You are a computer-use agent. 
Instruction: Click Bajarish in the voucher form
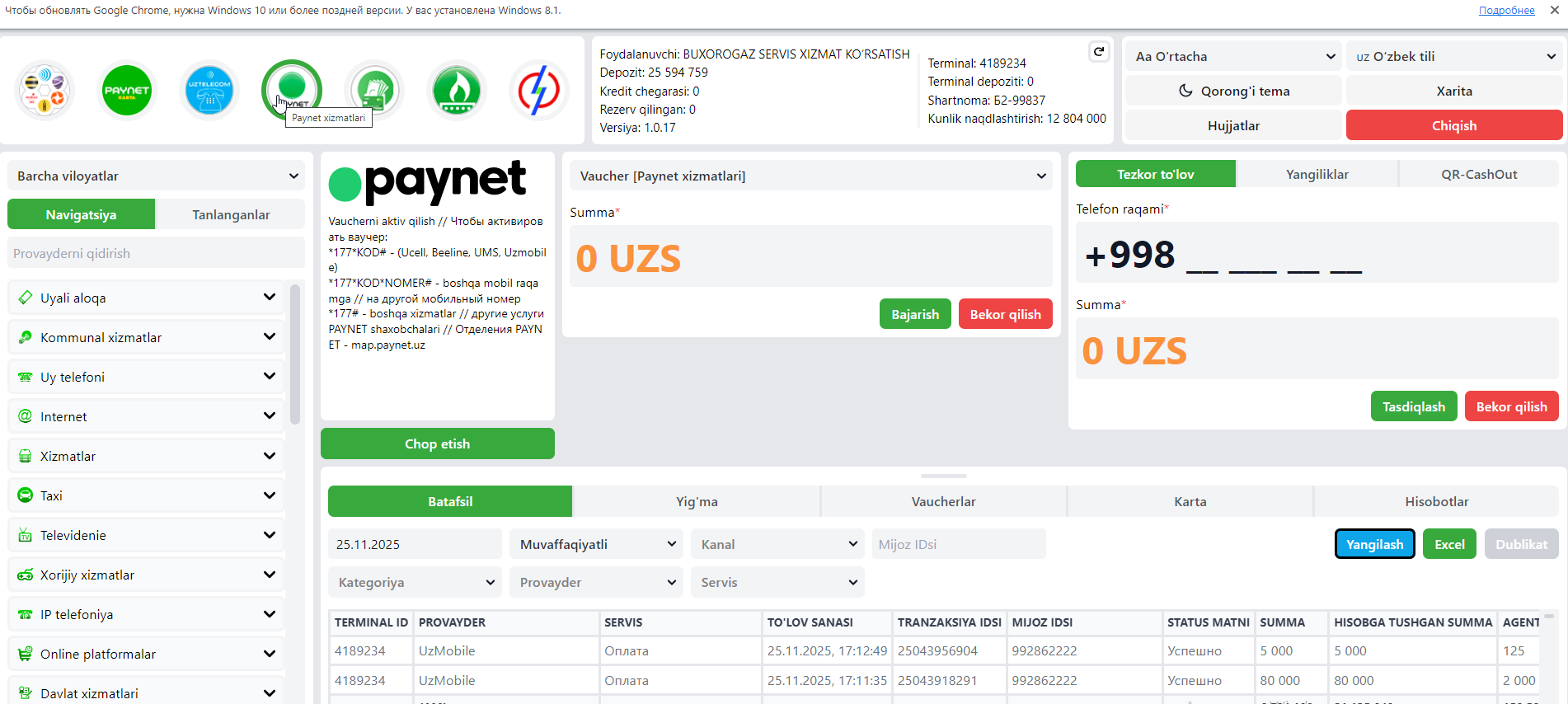click(915, 314)
